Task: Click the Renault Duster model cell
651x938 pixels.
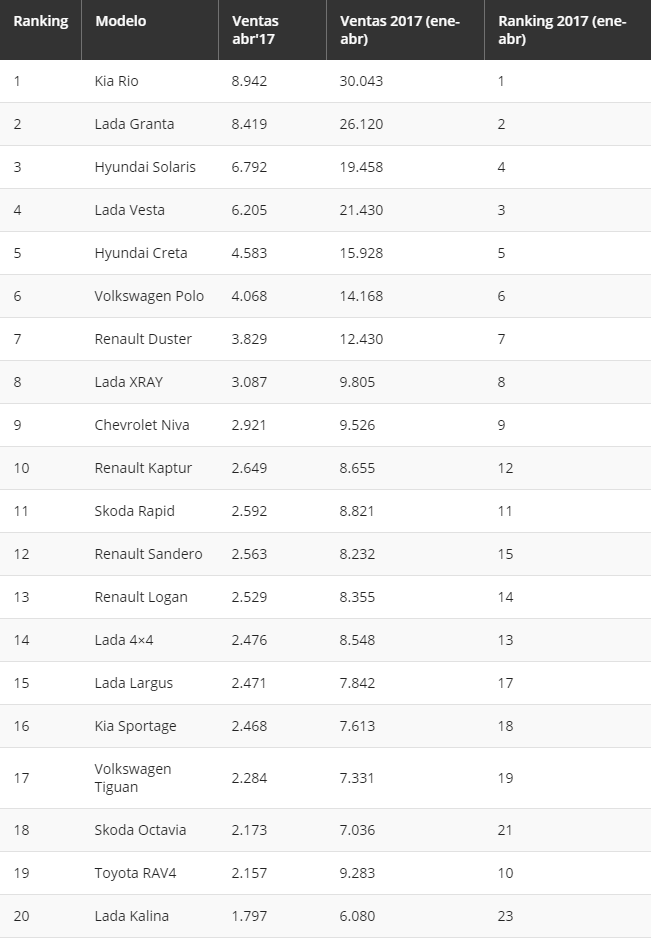Action: click(143, 339)
